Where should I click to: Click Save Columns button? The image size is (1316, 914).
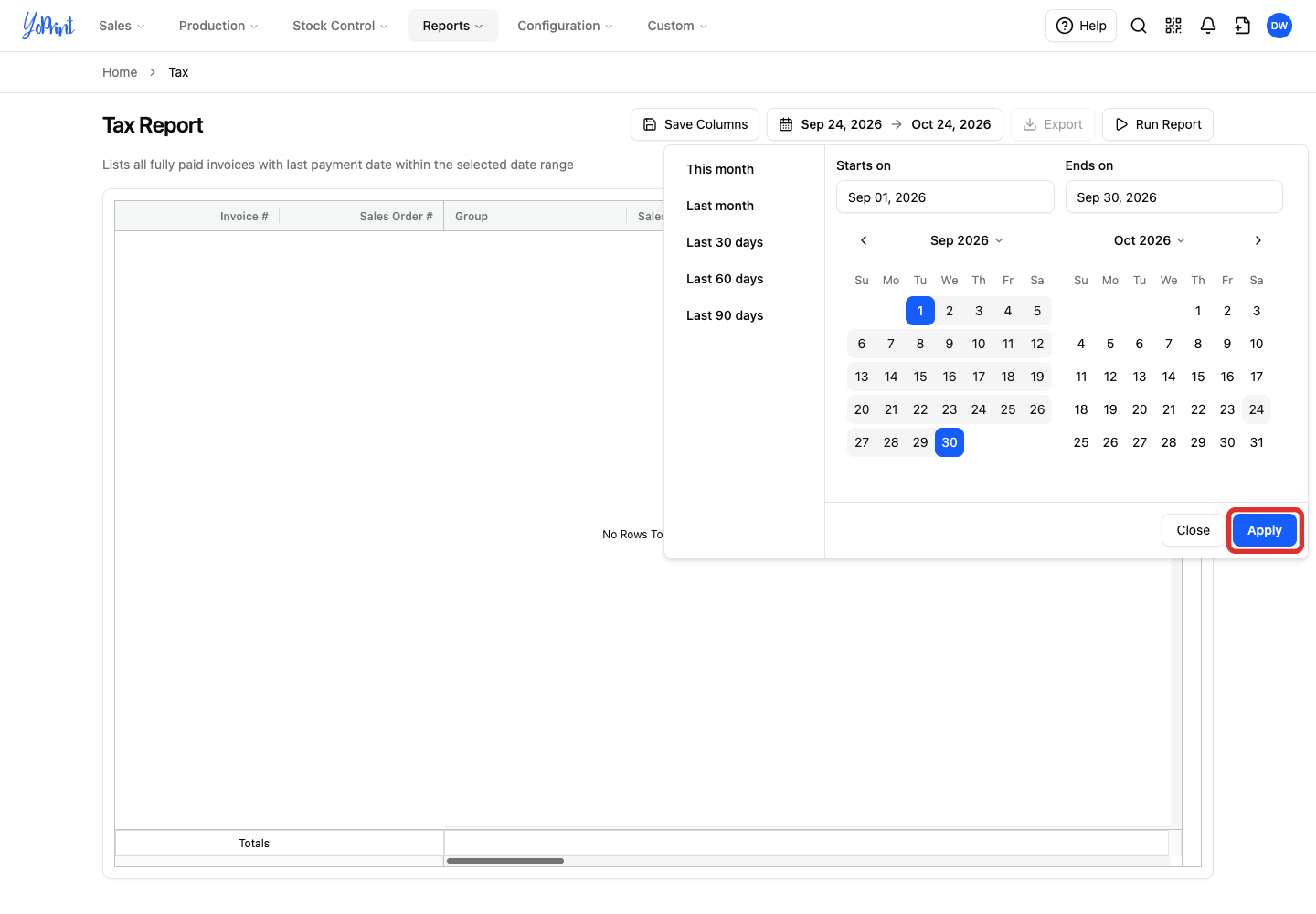coord(695,124)
